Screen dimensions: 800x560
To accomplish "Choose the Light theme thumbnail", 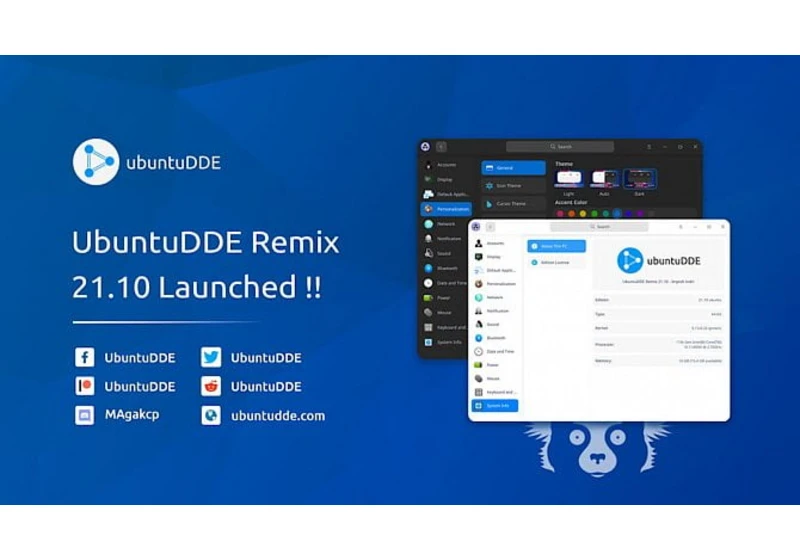I will (x=569, y=179).
